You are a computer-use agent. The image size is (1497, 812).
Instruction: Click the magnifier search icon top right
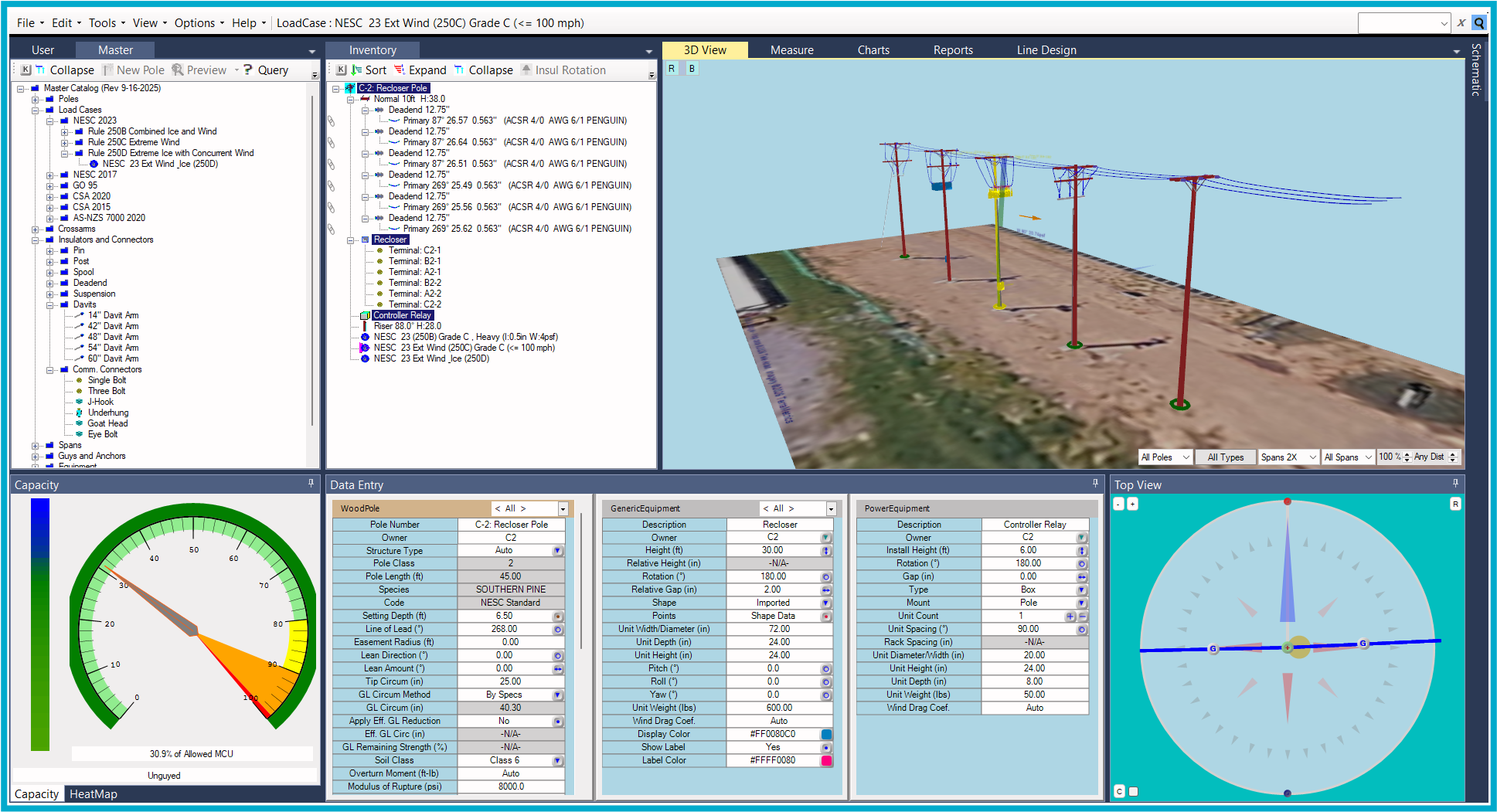pos(1479,23)
